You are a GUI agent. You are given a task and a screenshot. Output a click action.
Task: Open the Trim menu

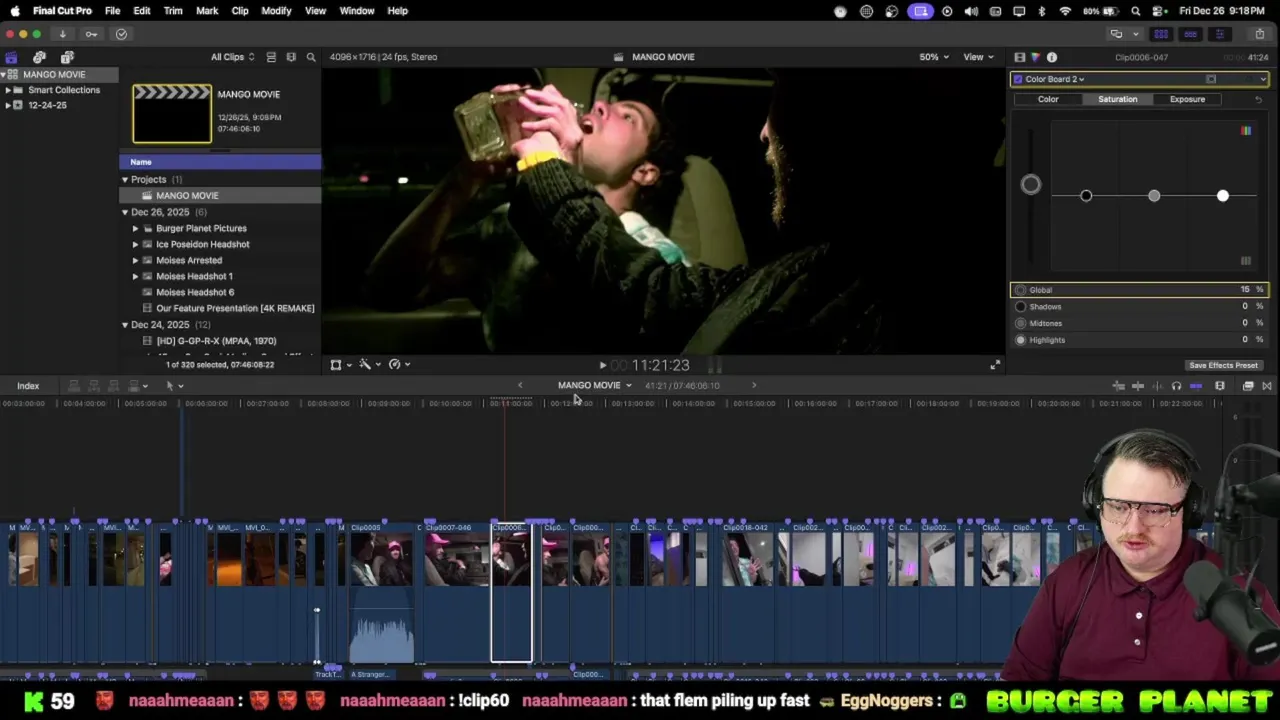(173, 11)
